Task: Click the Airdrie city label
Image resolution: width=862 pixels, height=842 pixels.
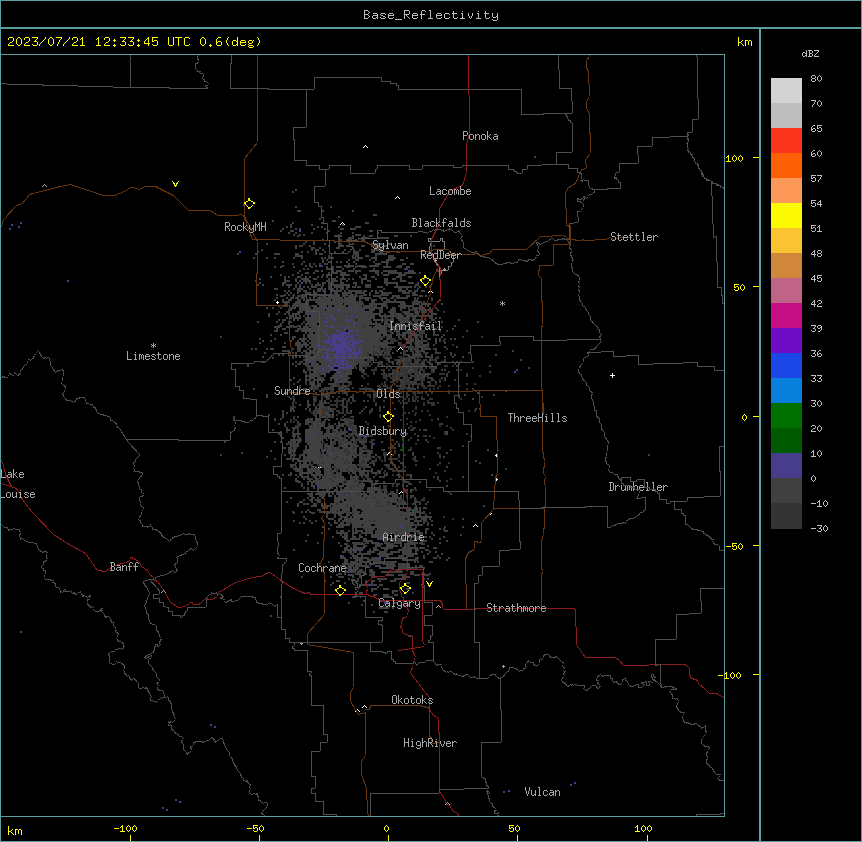Action: click(x=404, y=537)
